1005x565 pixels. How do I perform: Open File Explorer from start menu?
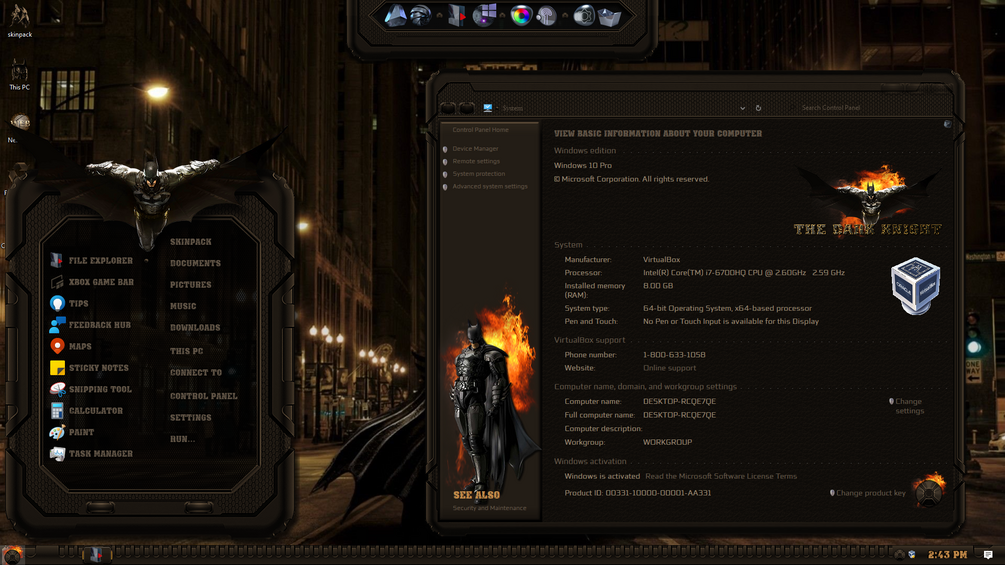92,261
